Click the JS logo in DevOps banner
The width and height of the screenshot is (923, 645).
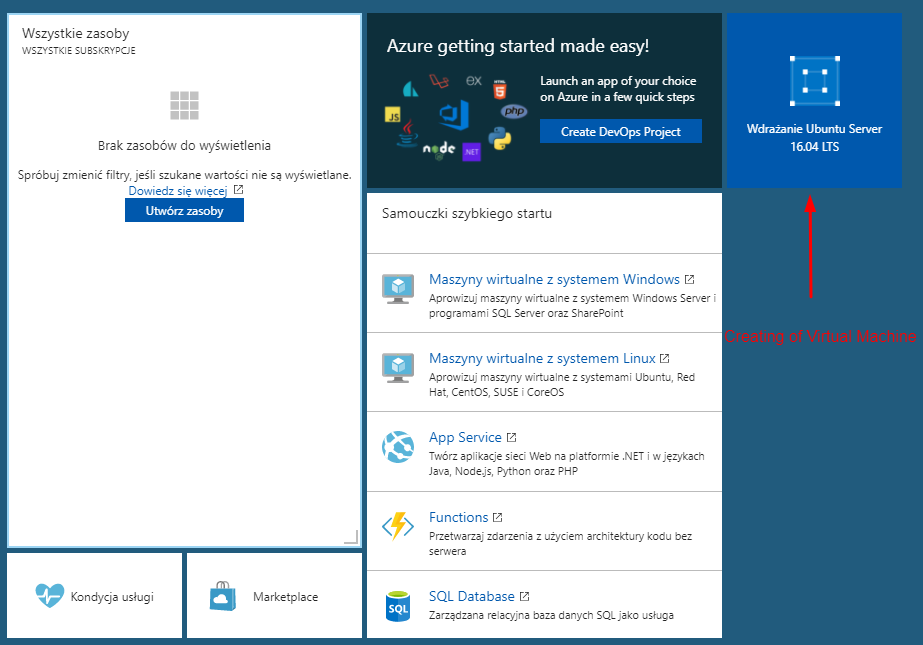(x=393, y=115)
